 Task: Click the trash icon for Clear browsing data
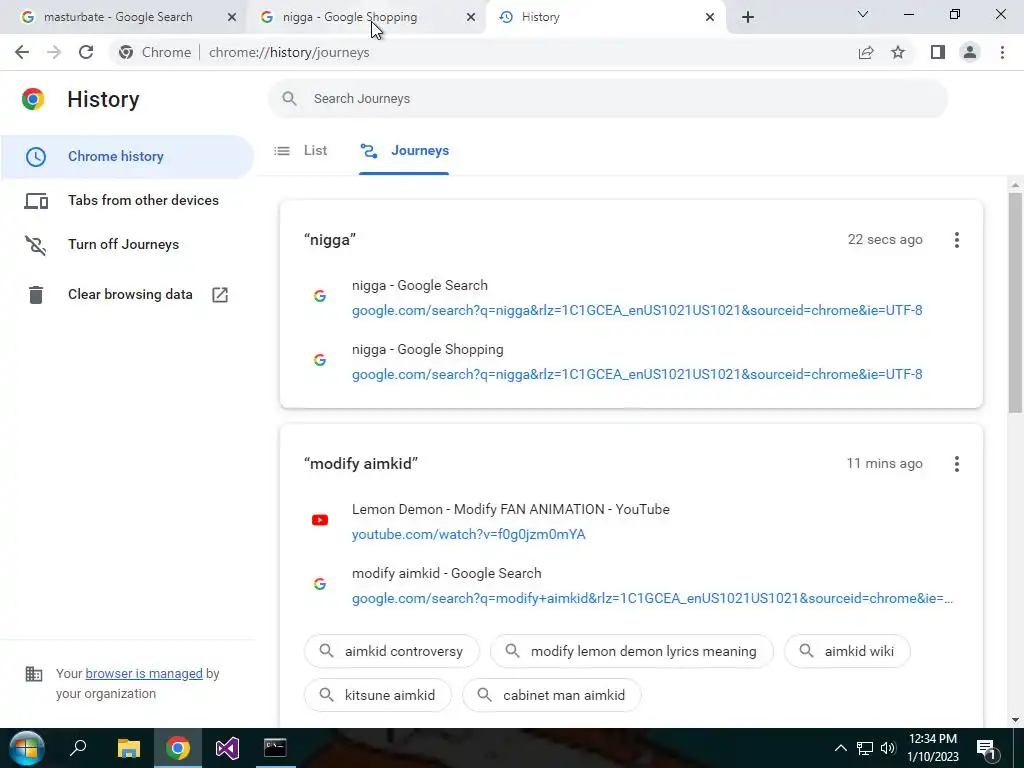tap(36, 295)
